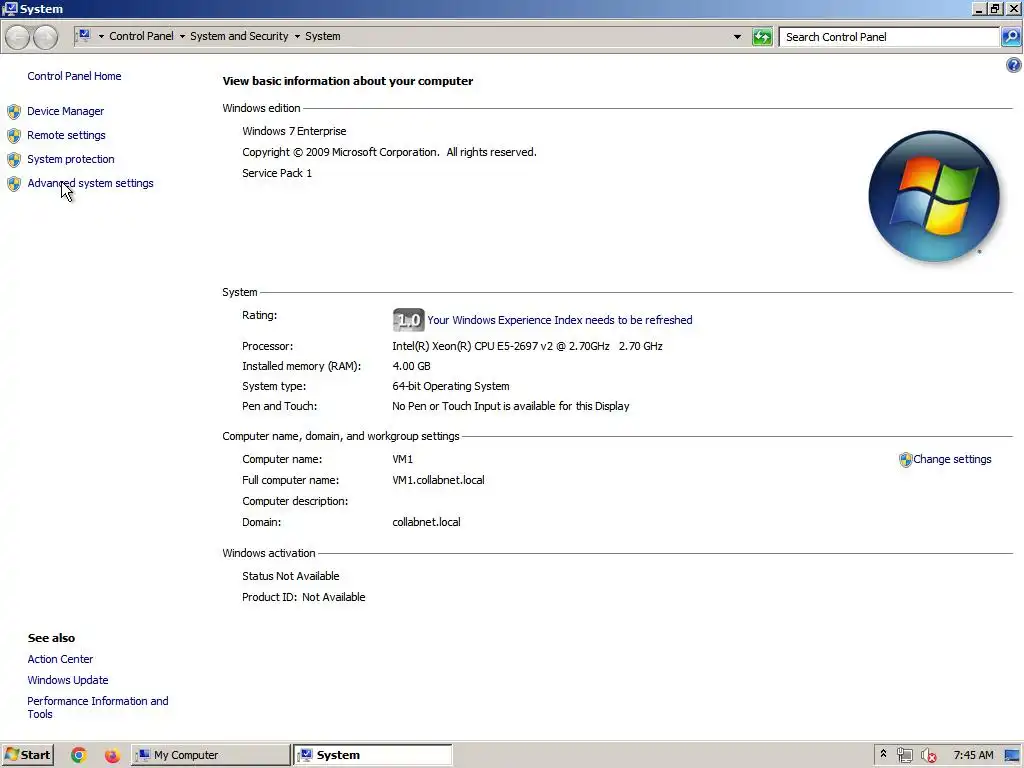The width and height of the screenshot is (1024, 768).
Task: Switch to My Computer taskbar window
Action: click(x=210, y=755)
